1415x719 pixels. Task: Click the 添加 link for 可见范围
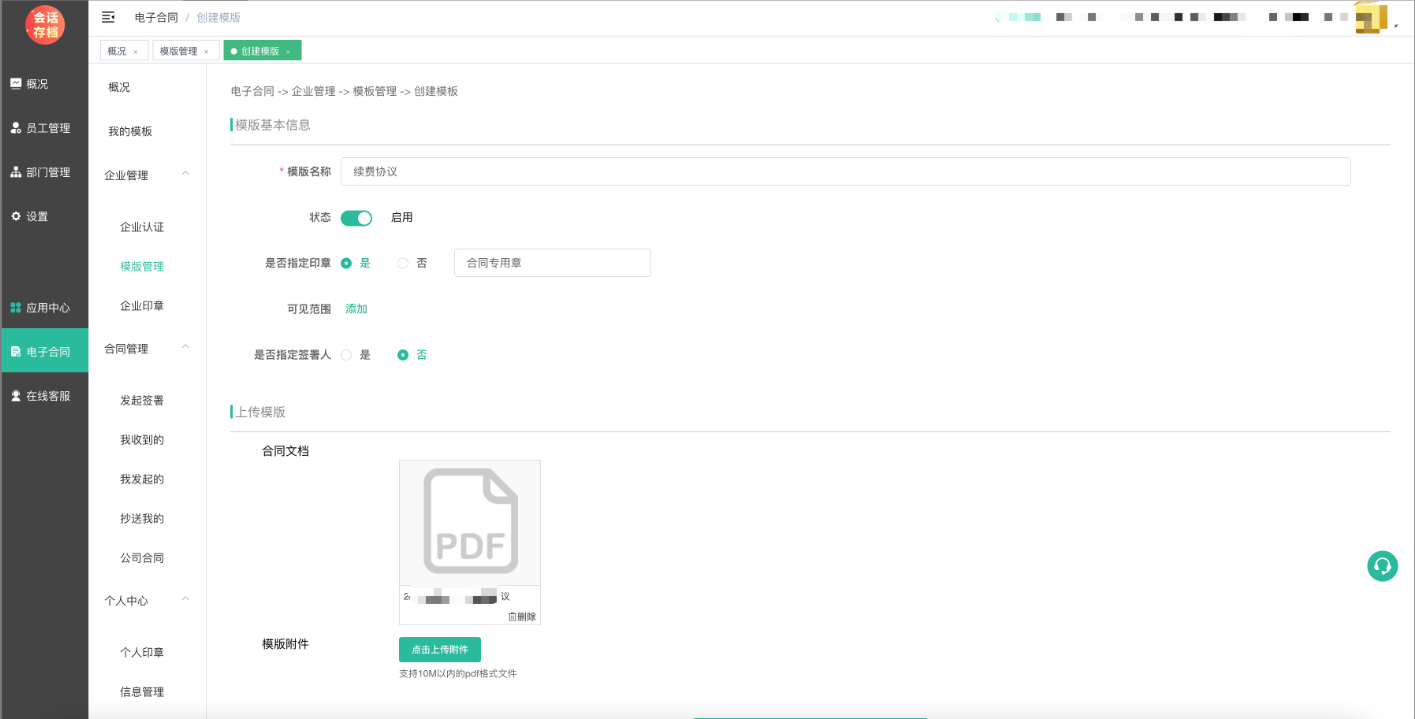point(356,309)
